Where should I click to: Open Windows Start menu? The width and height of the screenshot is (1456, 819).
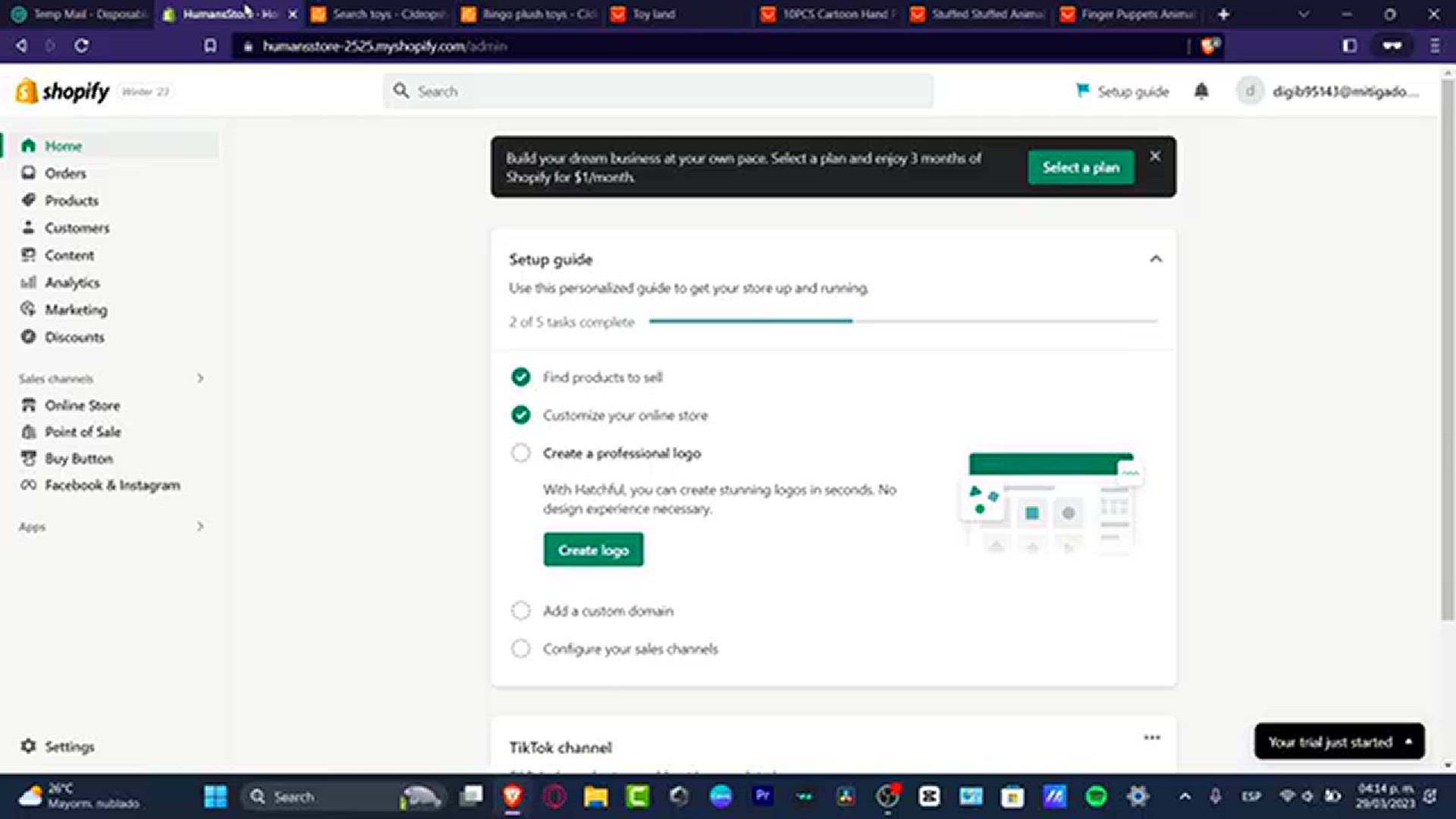point(215,796)
